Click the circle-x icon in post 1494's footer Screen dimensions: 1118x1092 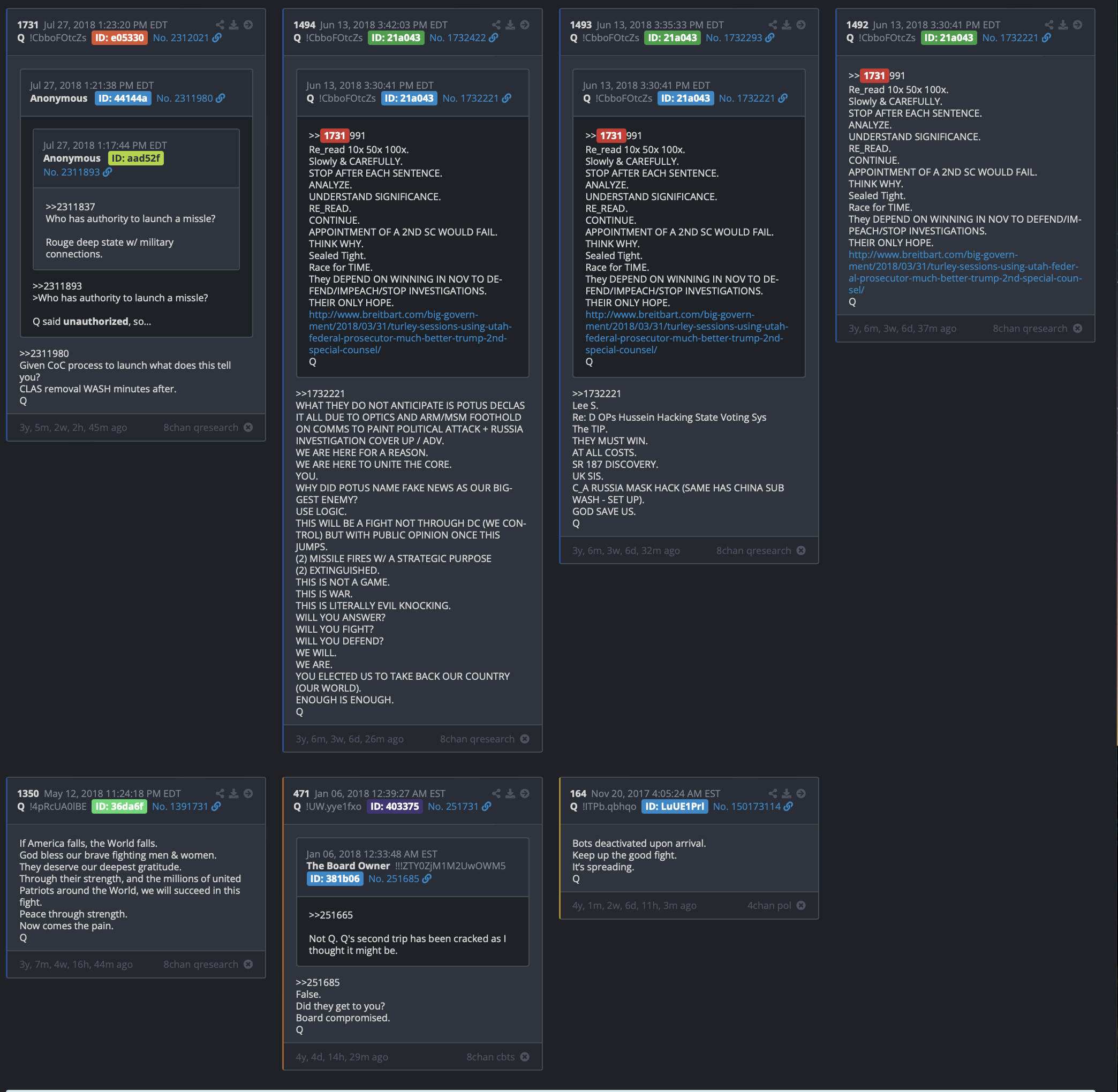(524, 739)
